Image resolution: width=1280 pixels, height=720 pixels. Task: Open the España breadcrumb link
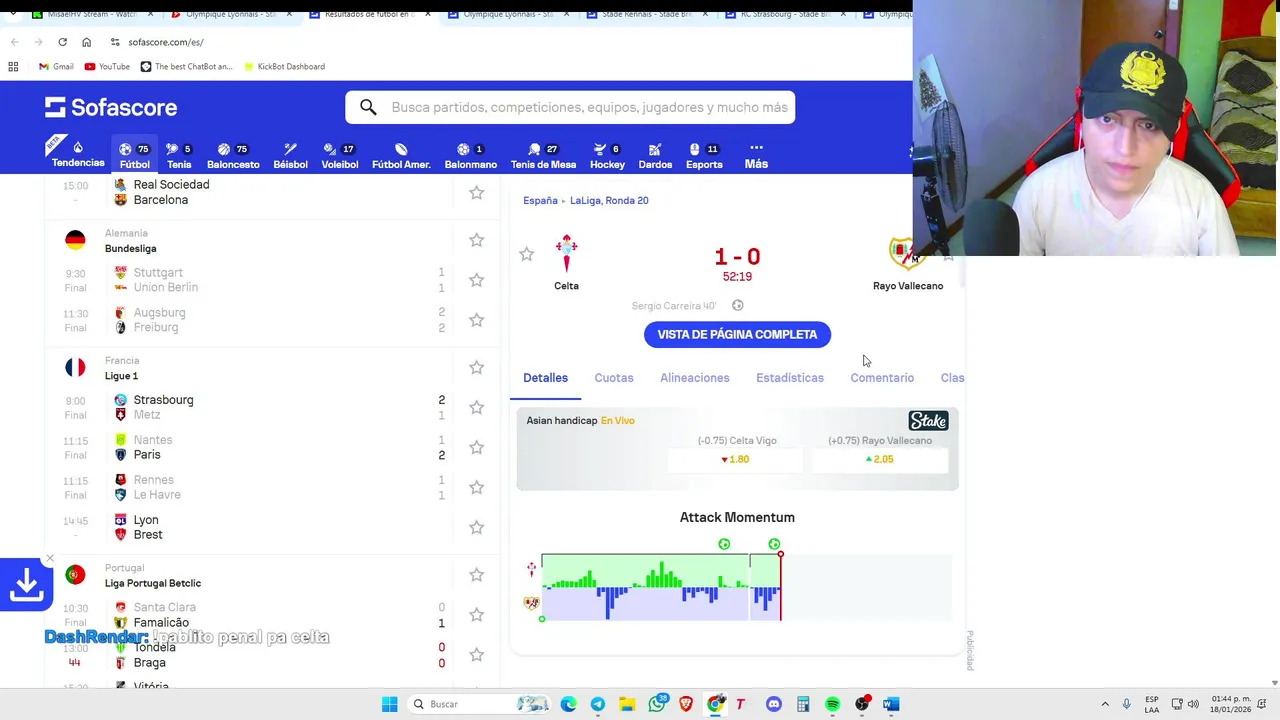click(x=540, y=200)
